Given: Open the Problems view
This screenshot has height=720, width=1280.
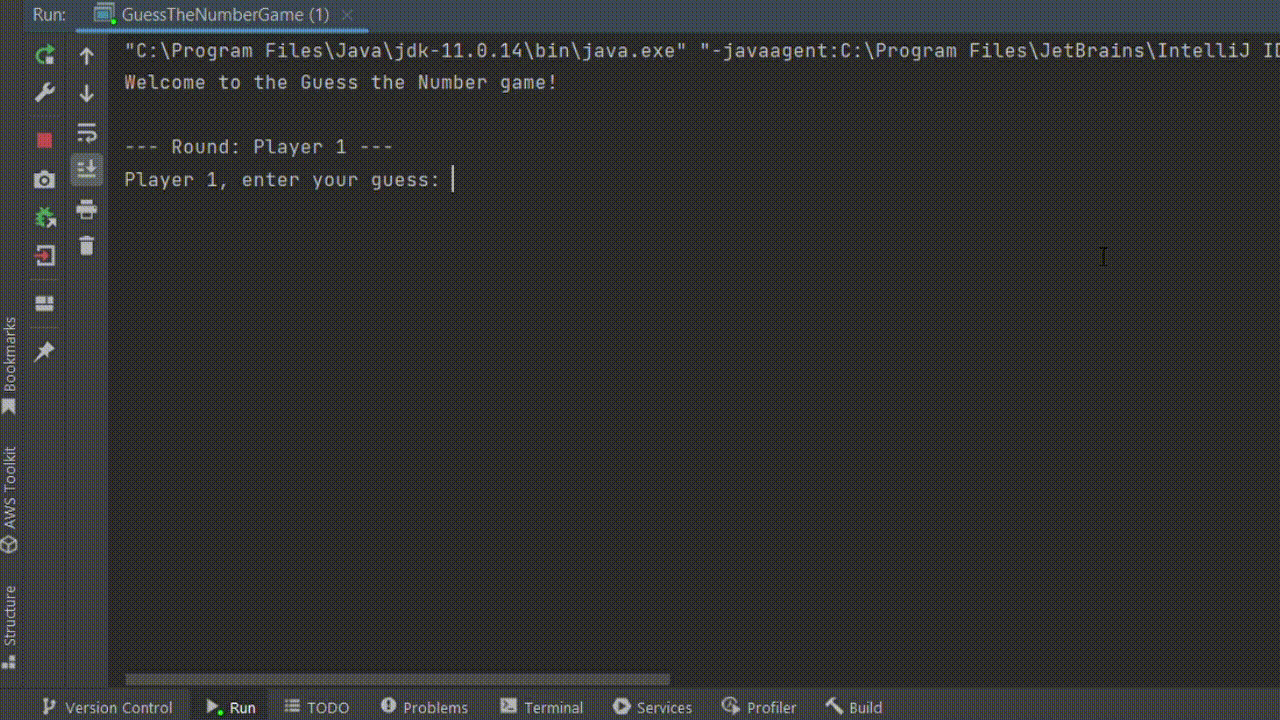Looking at the screenshot, I should 424,707.
